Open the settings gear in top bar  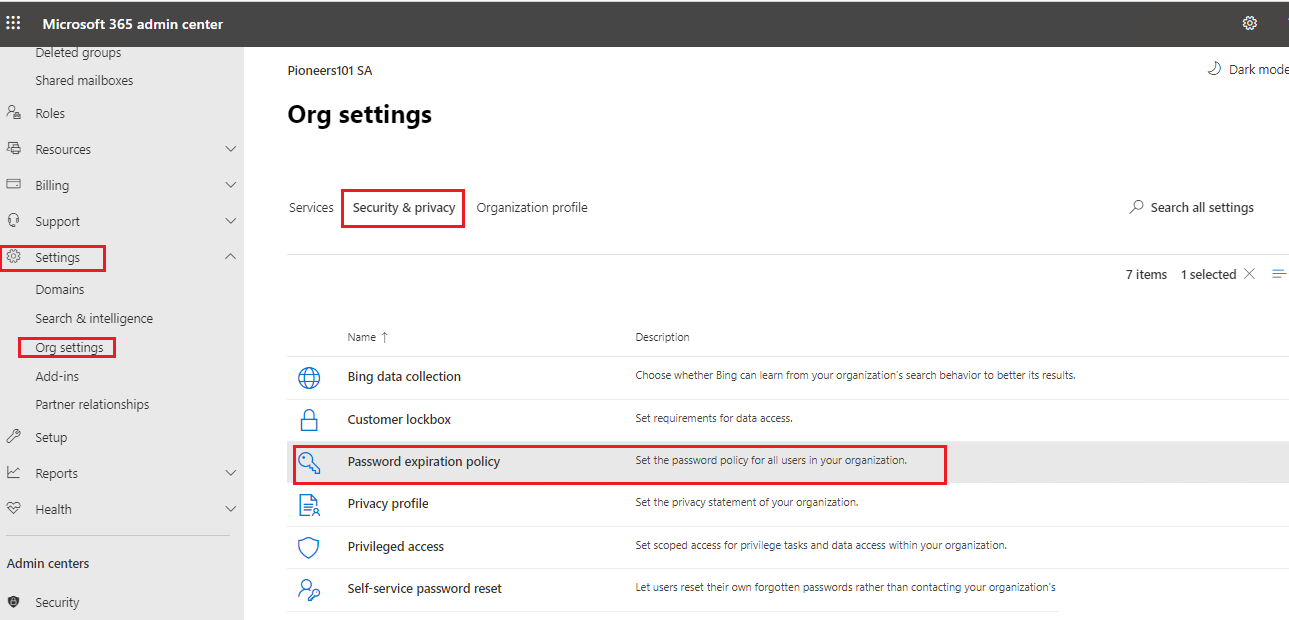pyautogui.click(x=1249, y=23)
